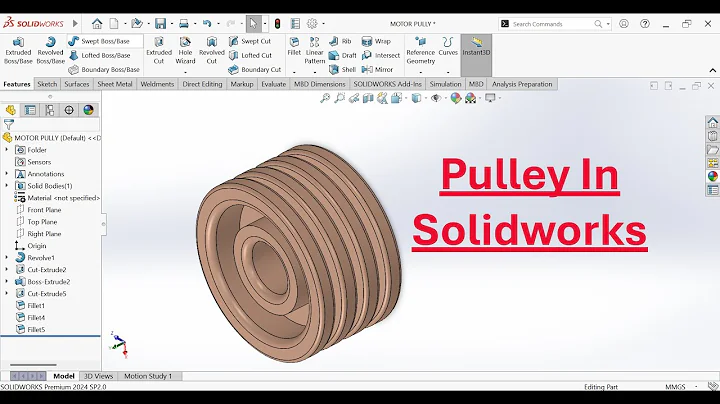Click the Search Commands field

[x=553, y=24]
